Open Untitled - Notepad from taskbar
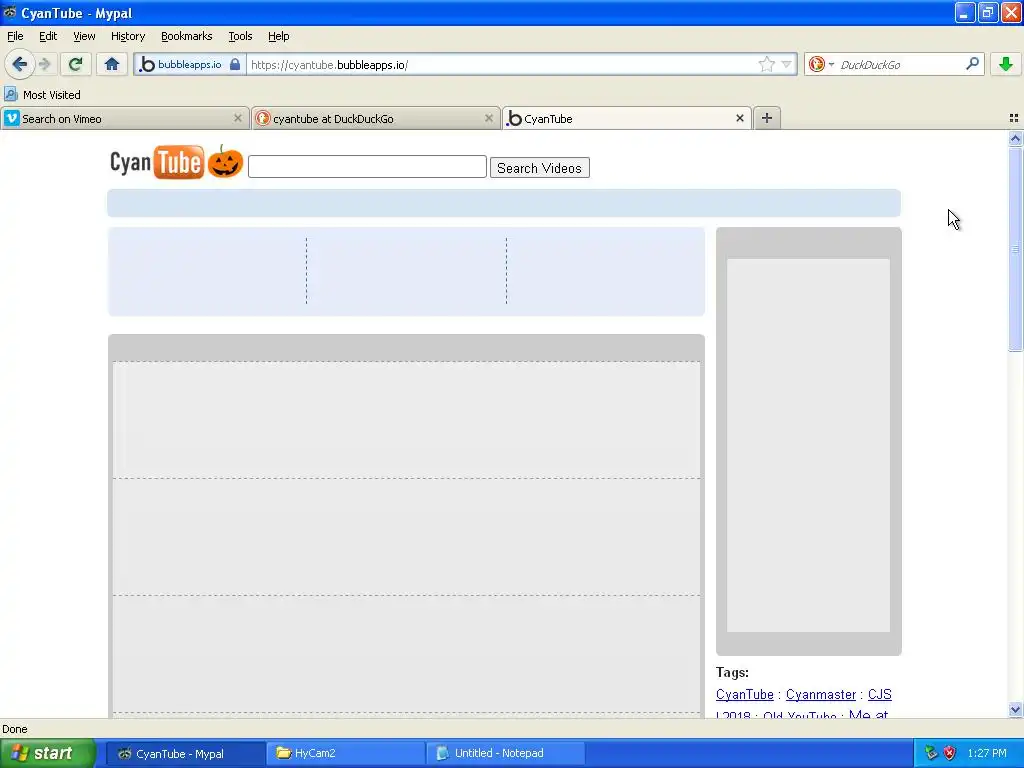Screen dimensions: 1024x768 click(505, 753)
